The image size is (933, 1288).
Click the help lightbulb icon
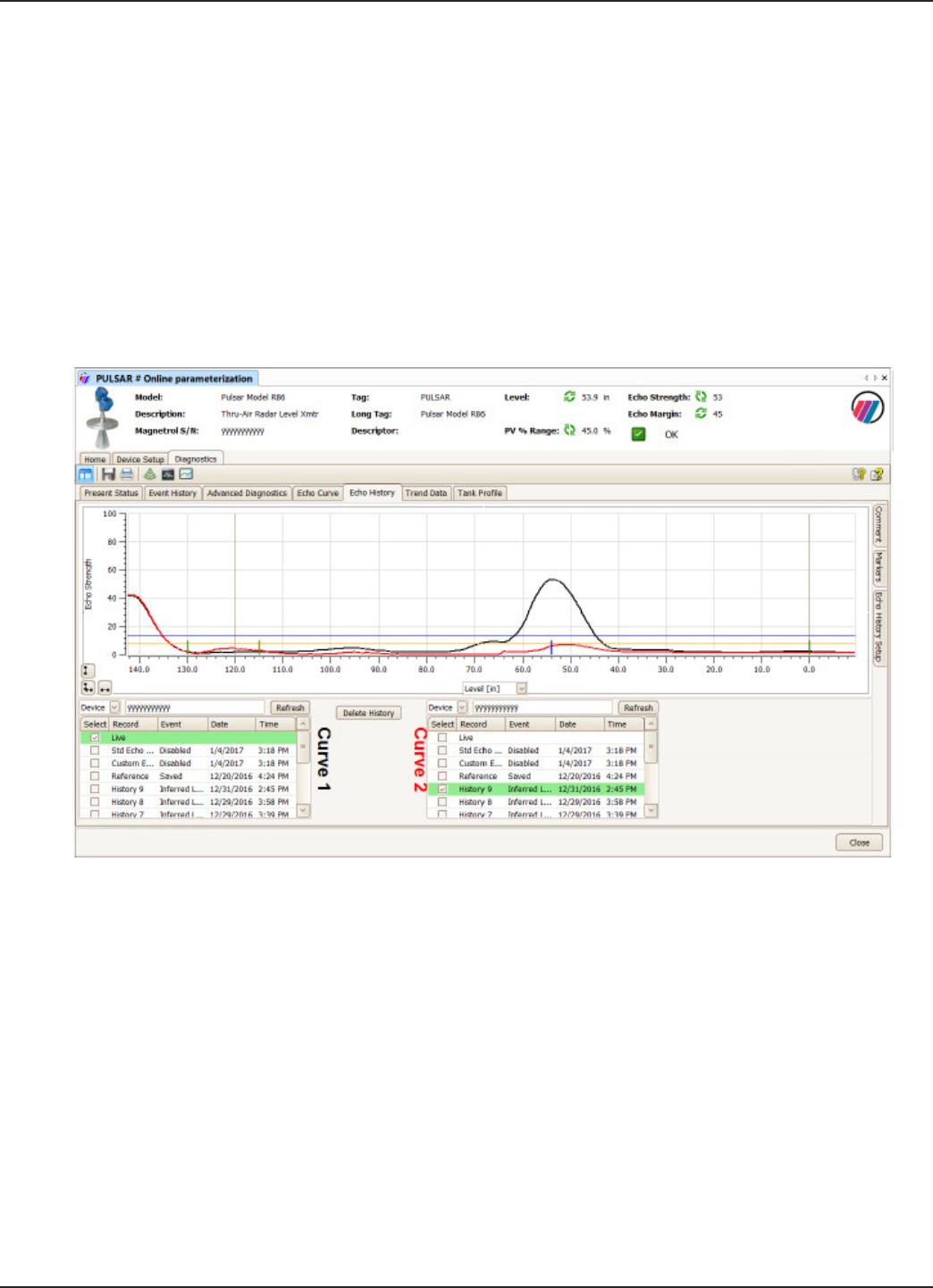pos(859,474)
